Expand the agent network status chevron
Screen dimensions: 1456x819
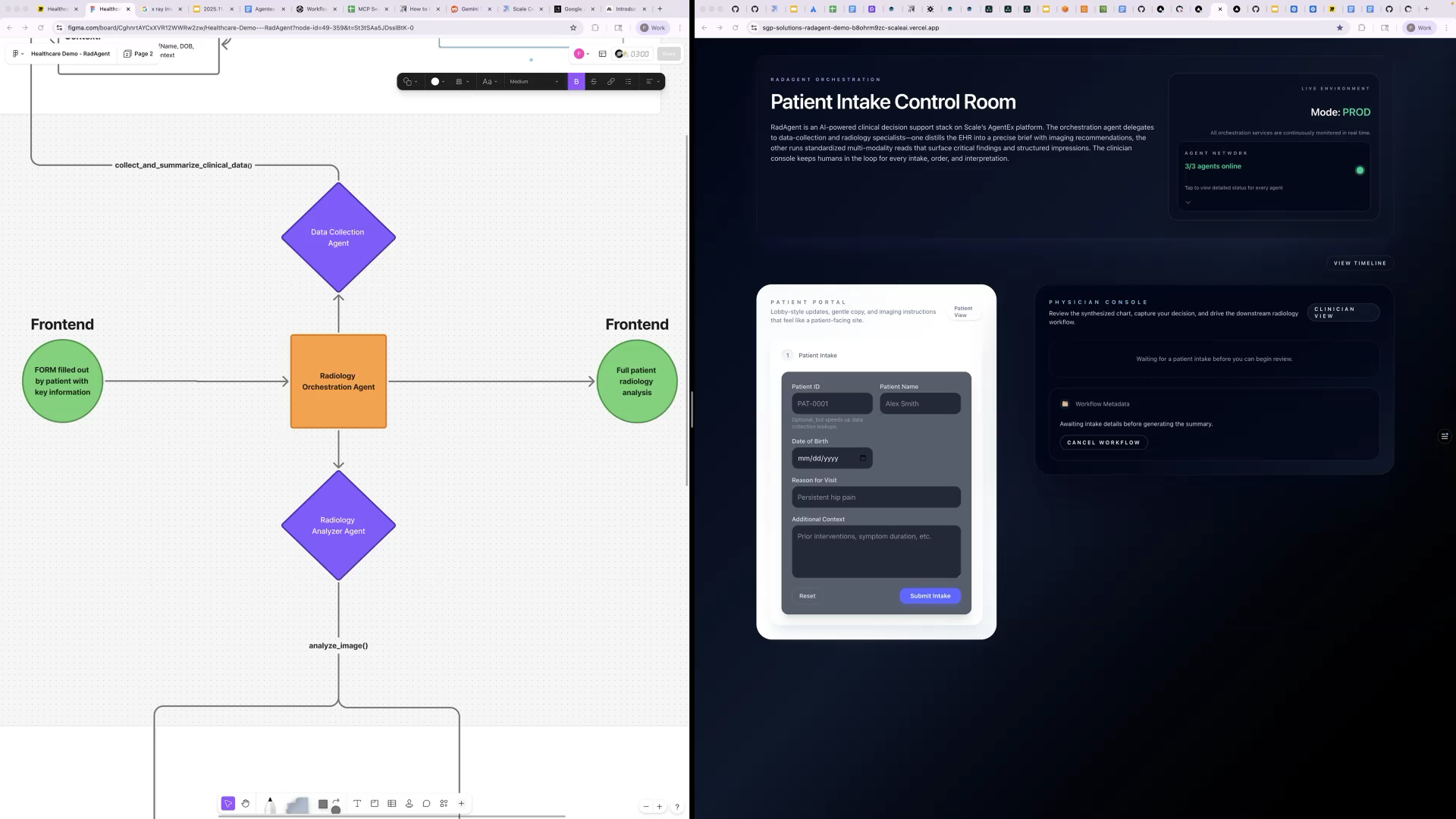[x=1188, y=202]
